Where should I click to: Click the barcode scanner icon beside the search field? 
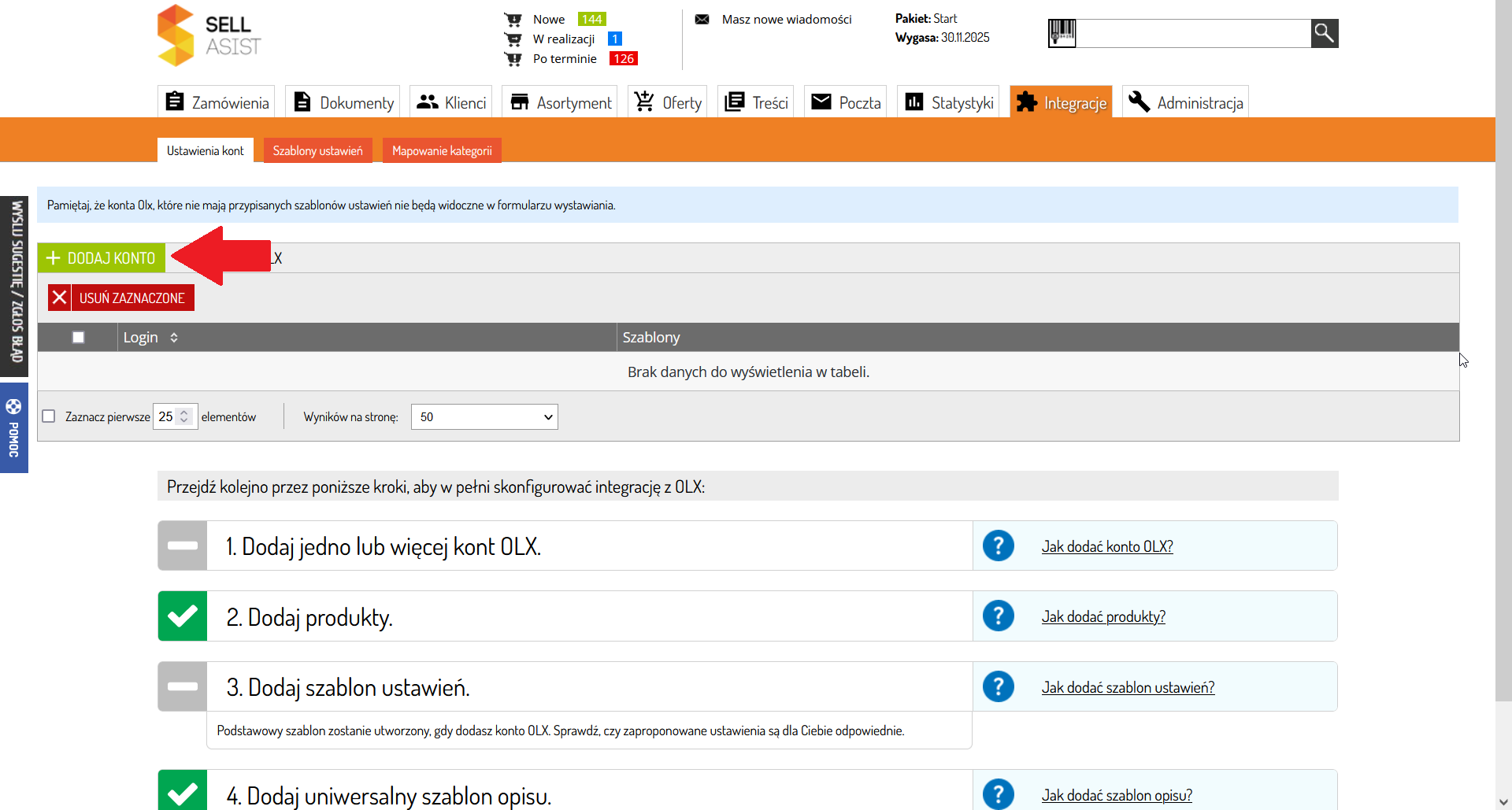[x=1062, y=33]
